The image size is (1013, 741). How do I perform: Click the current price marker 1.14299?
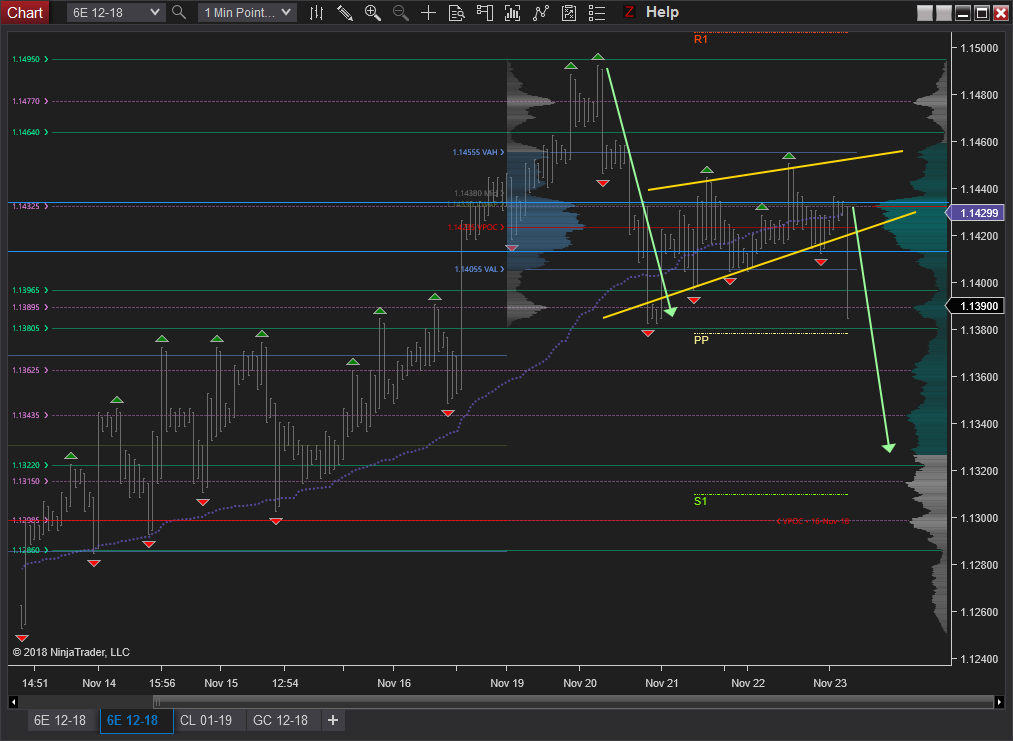(x=976, y=213)
